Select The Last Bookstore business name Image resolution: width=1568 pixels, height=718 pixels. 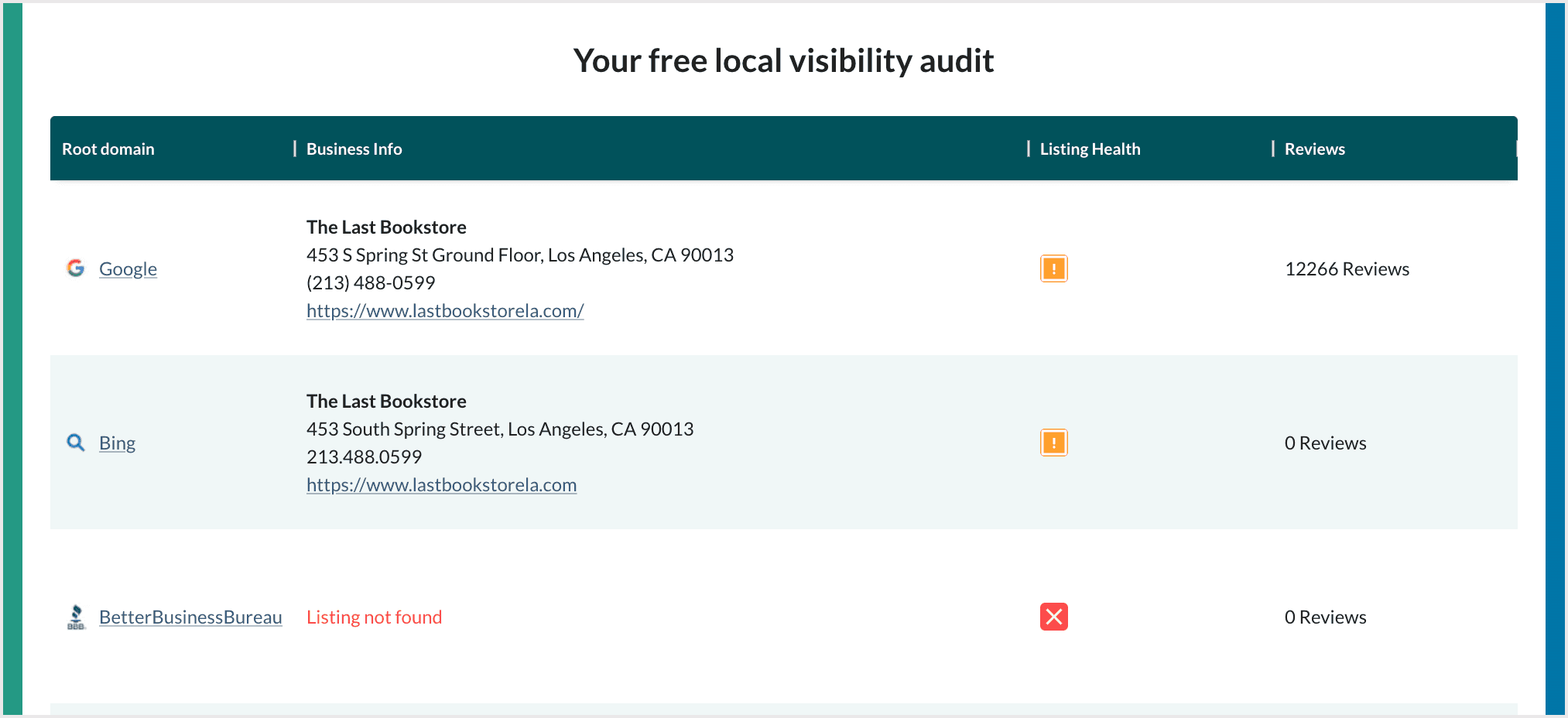click(x=386, y=227)
